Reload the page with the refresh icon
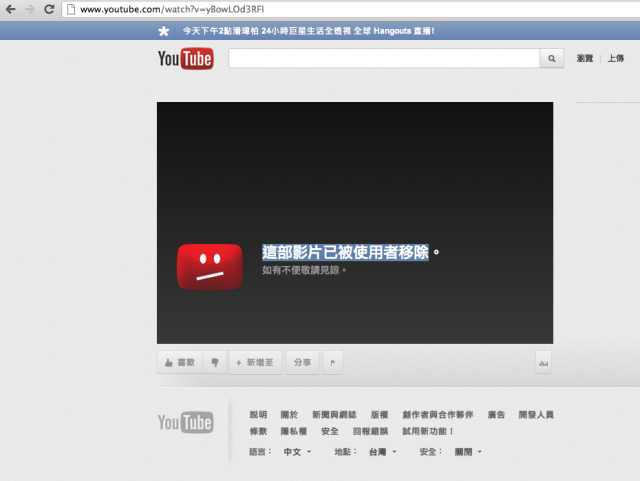640x481 pixels. (x=49, y=9)
